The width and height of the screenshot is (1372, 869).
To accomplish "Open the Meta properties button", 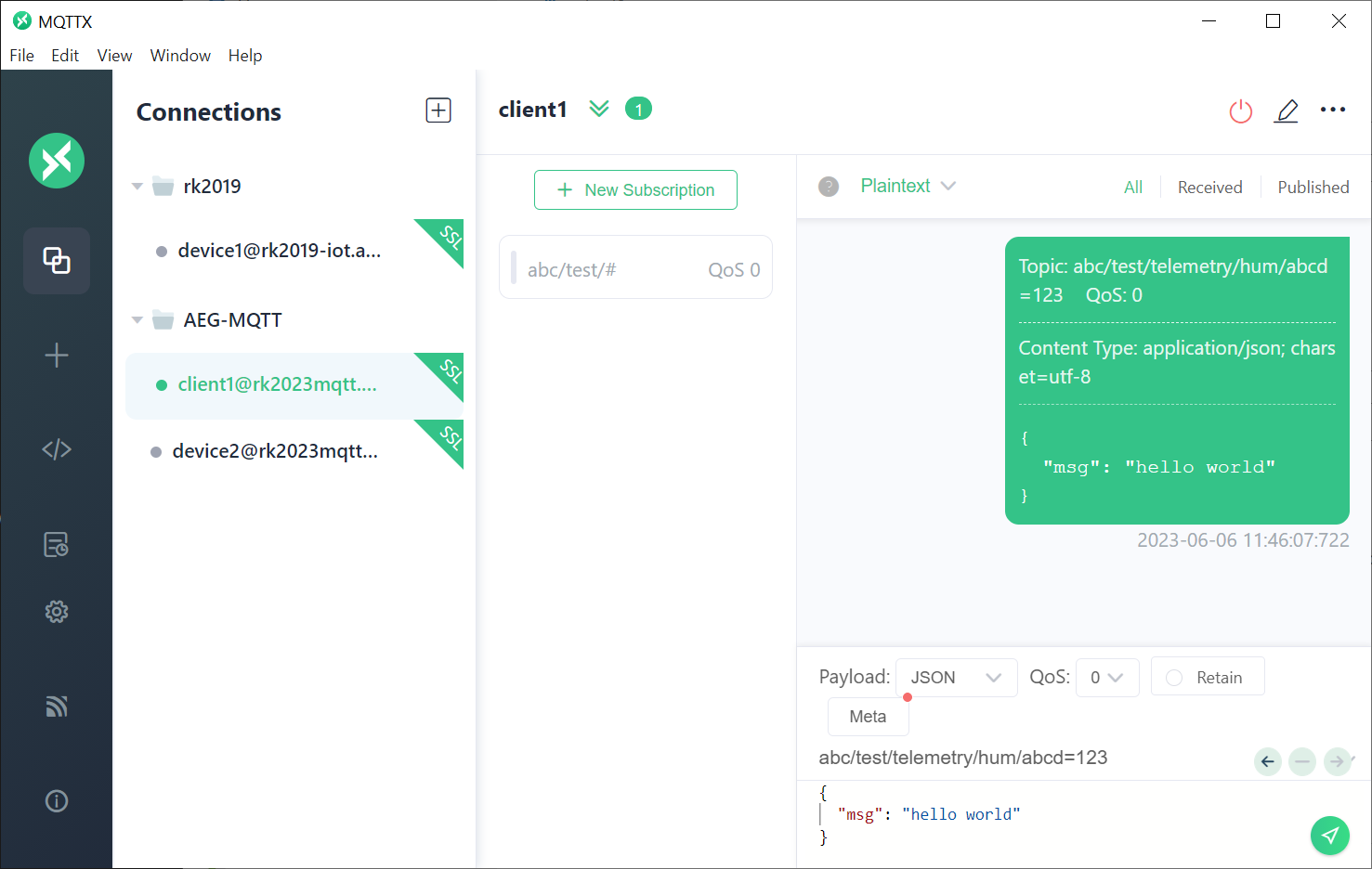I will tap(868, 717).
